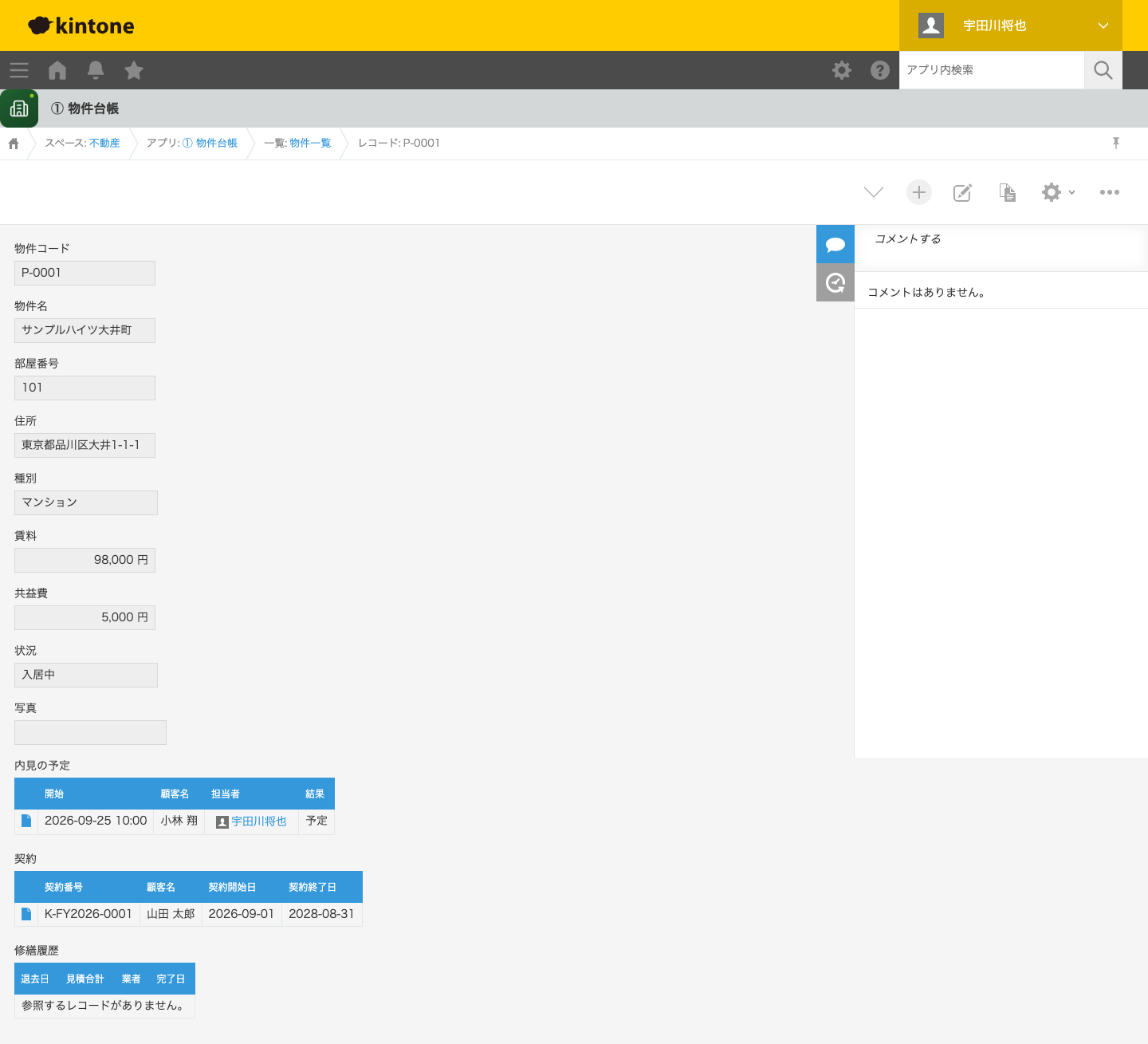Open kintone settings gear in header
Viewport: 1148px width, 1044px height.
pos(842,70)
